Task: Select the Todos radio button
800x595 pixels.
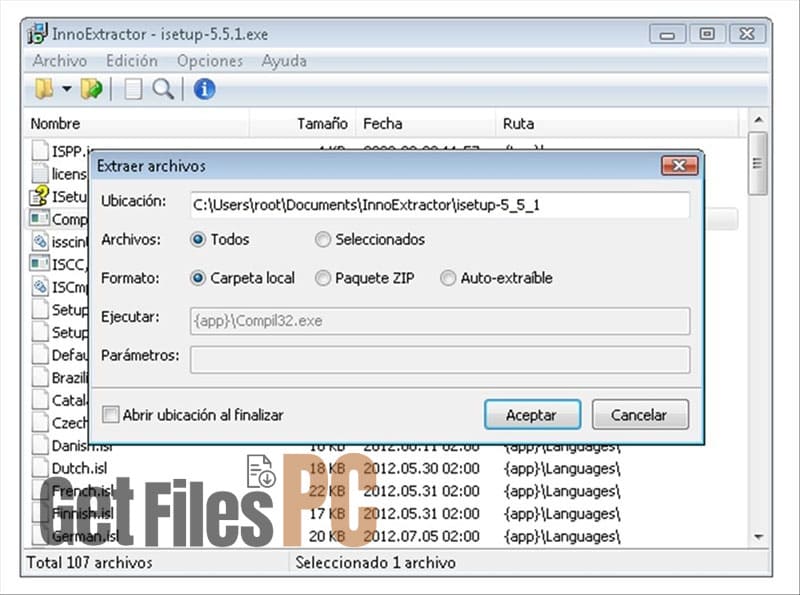Action: (x=198, y=239)
